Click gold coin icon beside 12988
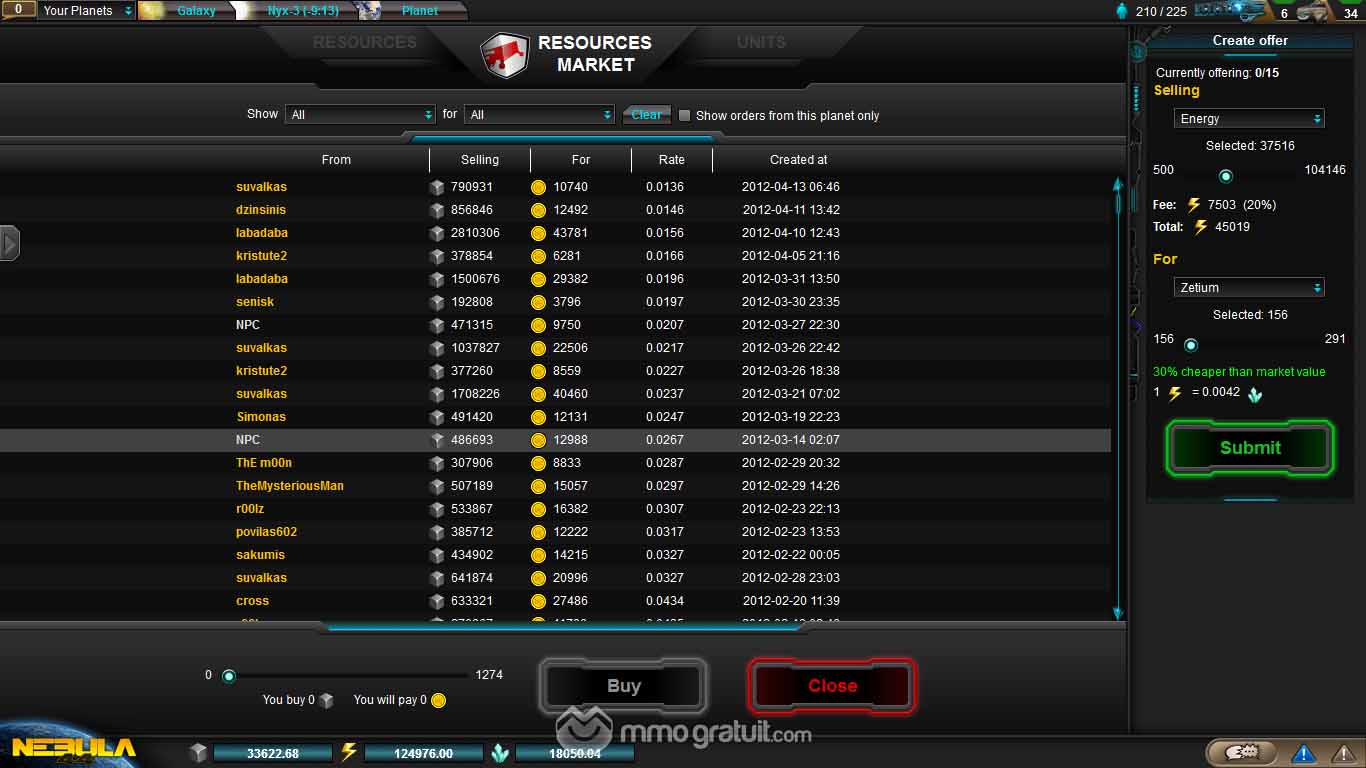The width and height of the screenshot is (1366, 768). [x=538, y=440]
